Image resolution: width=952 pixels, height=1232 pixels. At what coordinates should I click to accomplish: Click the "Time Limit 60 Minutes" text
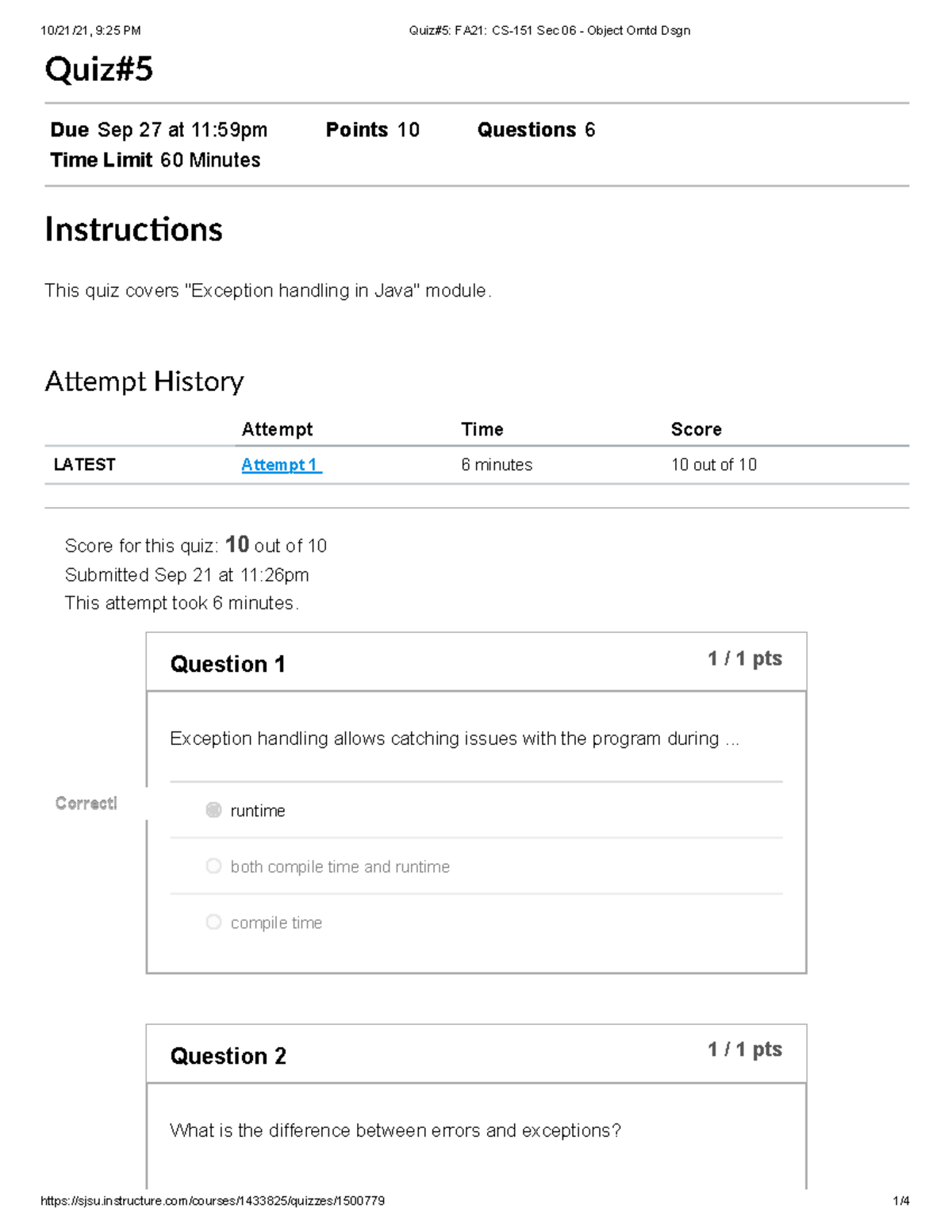click(155, 160)
